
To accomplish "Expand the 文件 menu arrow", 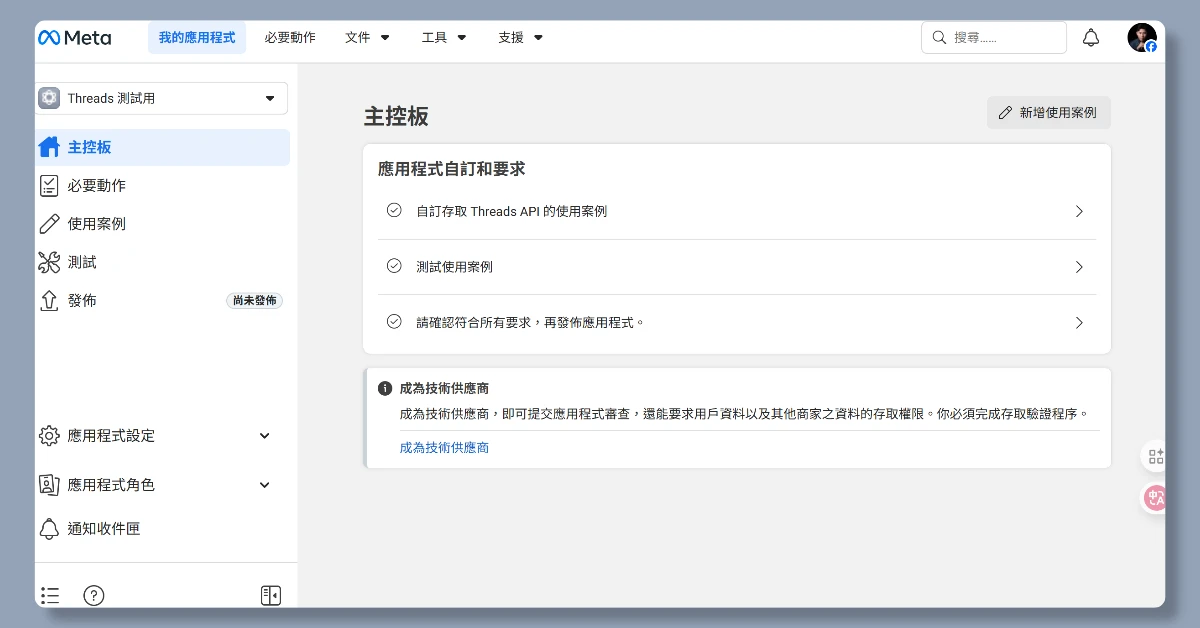I will pos(385,38).
